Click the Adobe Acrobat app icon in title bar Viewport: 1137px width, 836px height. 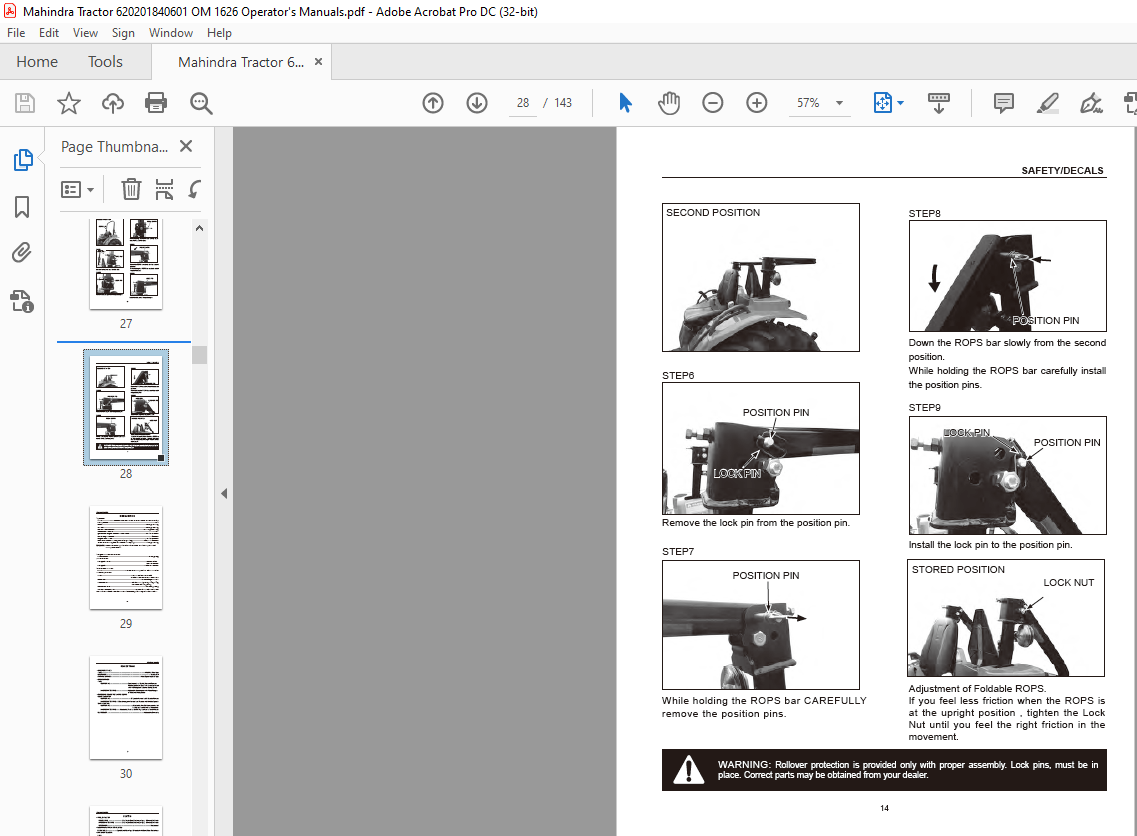[x=10, y=11]
